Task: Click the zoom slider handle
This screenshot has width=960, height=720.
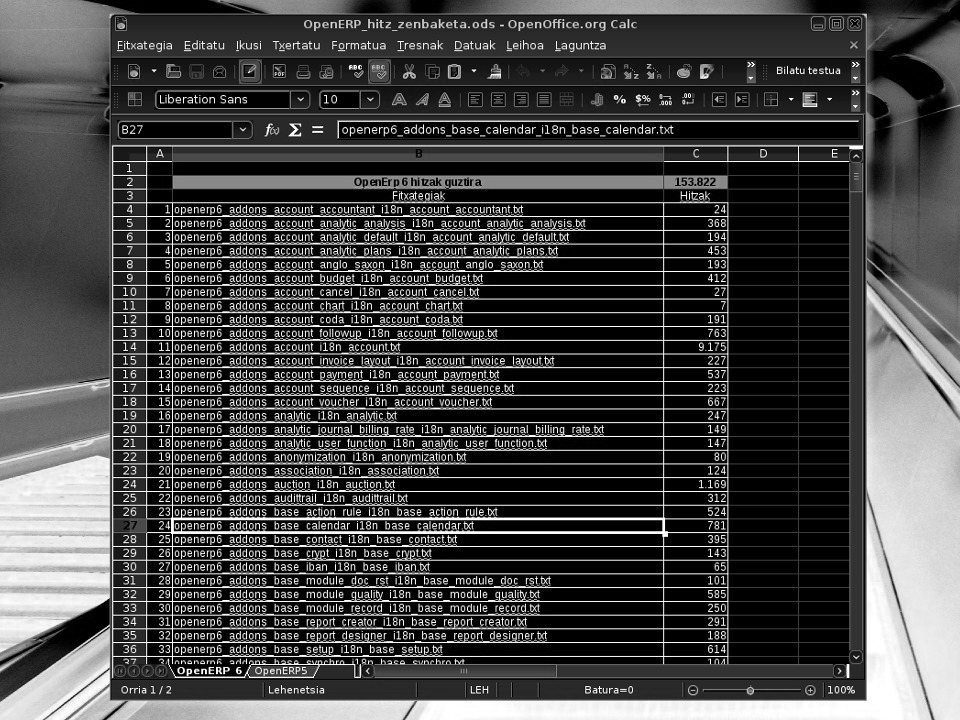Action: [x=750, y=690]
